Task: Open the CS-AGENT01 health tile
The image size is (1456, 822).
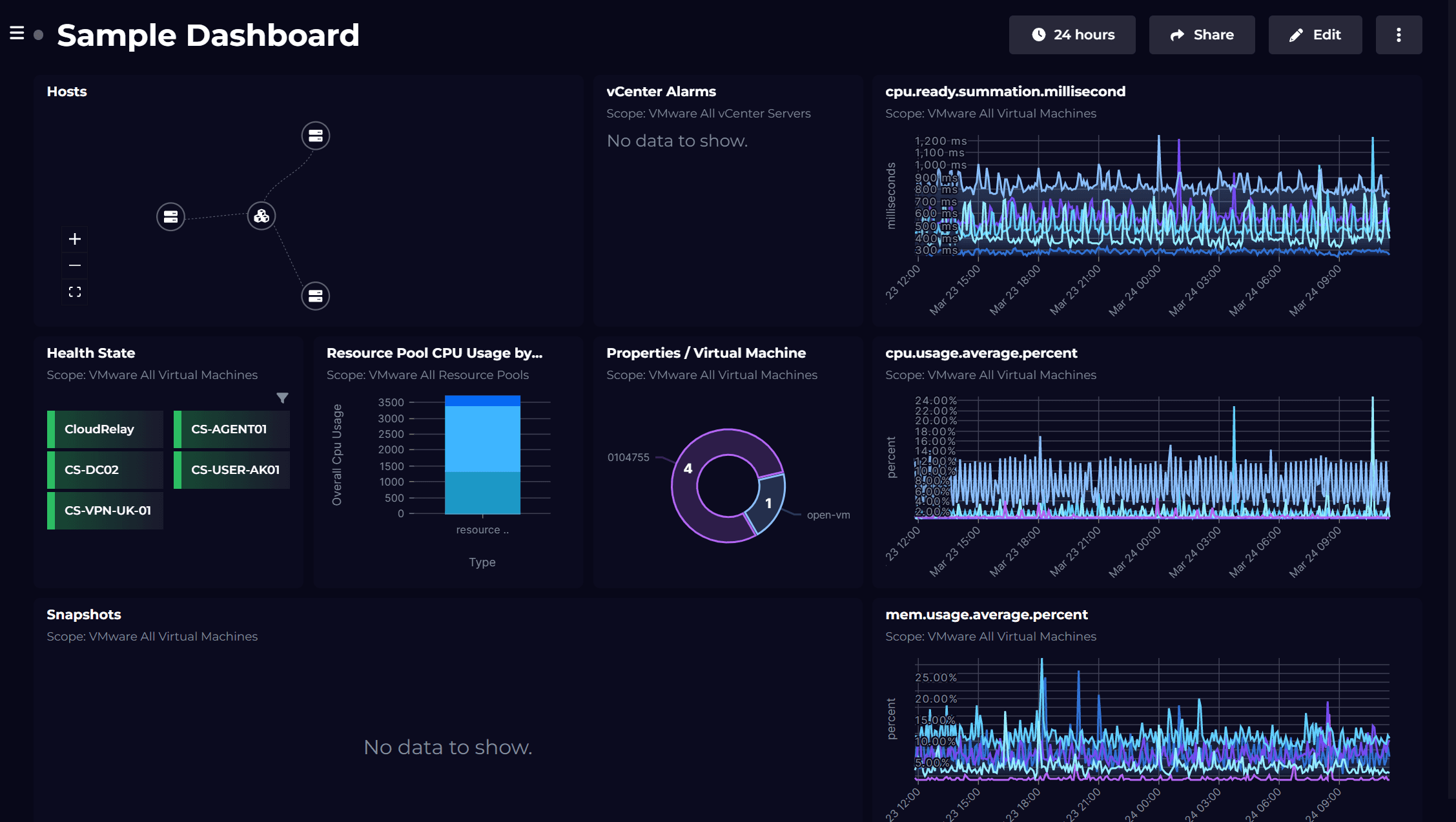Action: pyautogui.click(x=232, y=429)
